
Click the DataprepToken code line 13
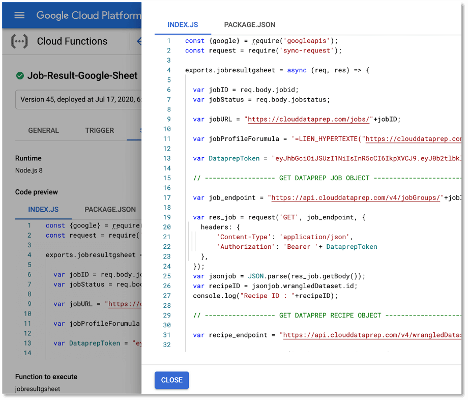click(x=327, y=158)
